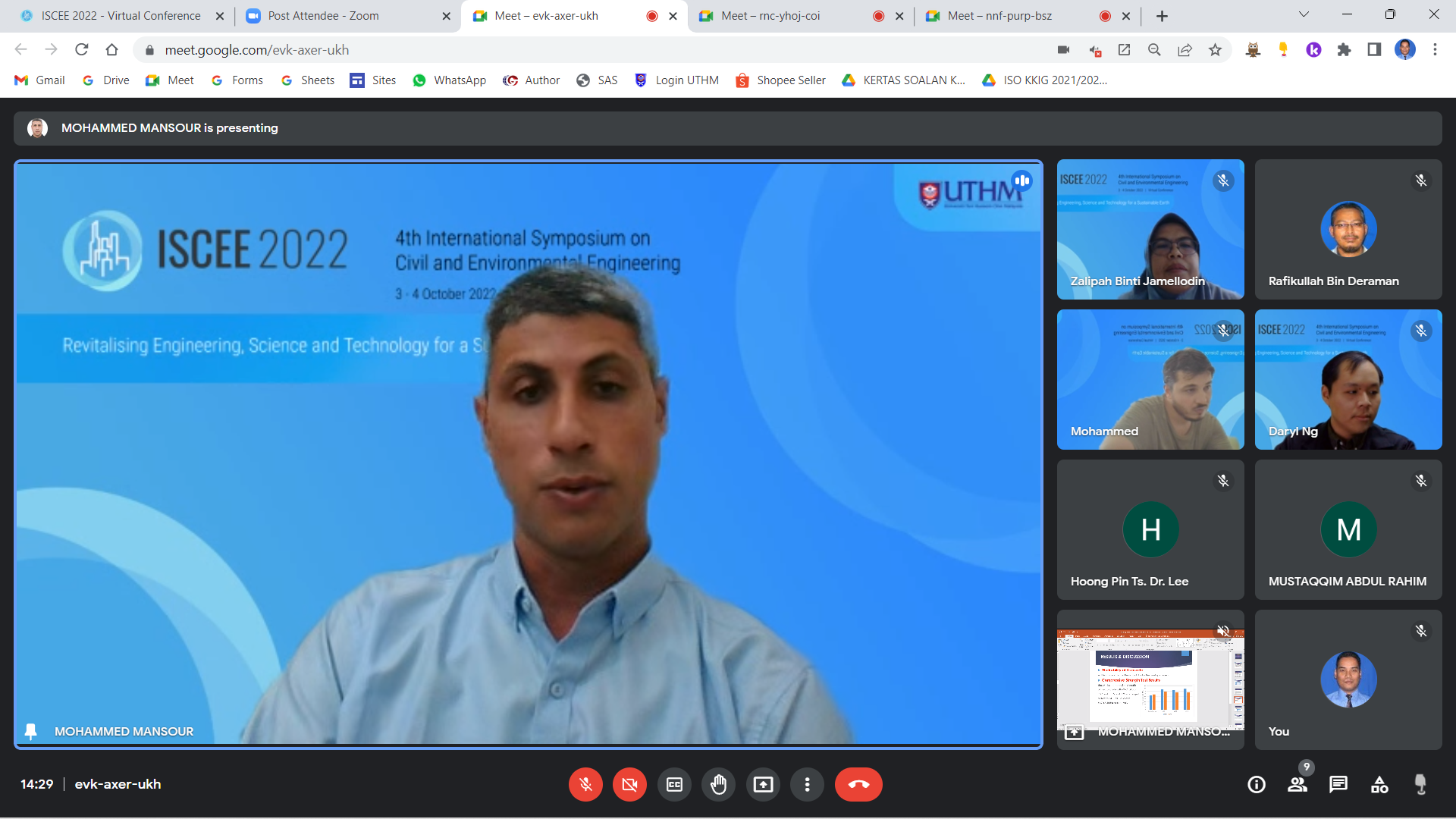Open KERTAS SOALAN bookmark
The image size is (1456, 819).
pos(903,80)
